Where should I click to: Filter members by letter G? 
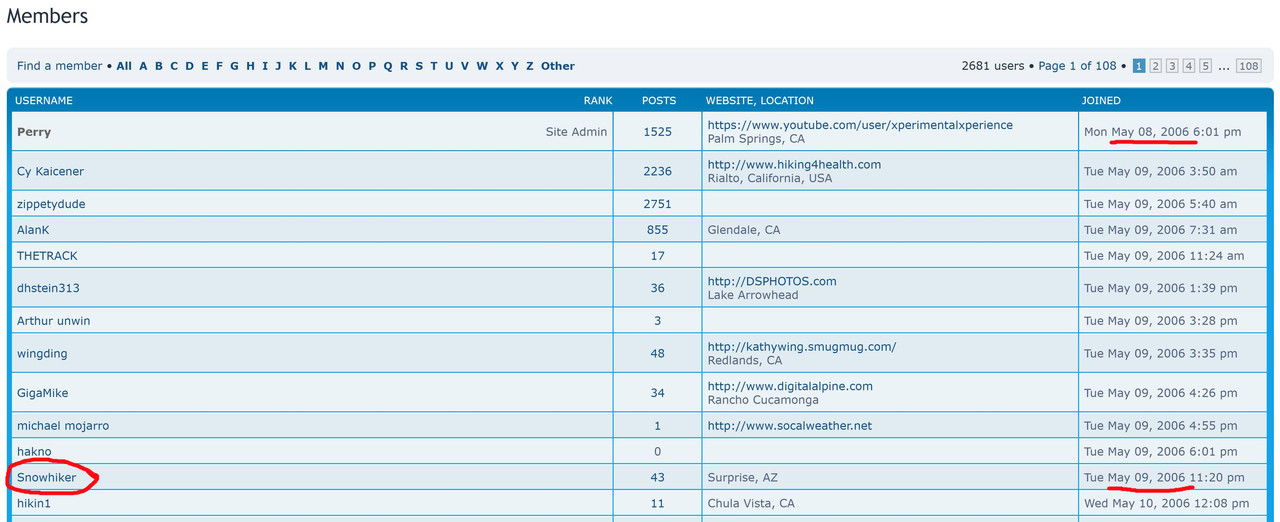pos(234,66)
